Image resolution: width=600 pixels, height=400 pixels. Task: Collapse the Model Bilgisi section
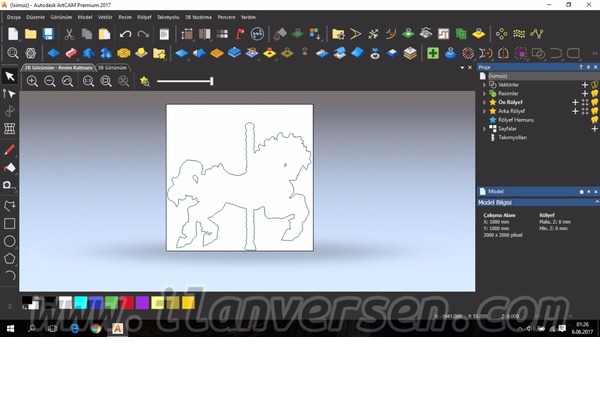(x=596, y=202)
